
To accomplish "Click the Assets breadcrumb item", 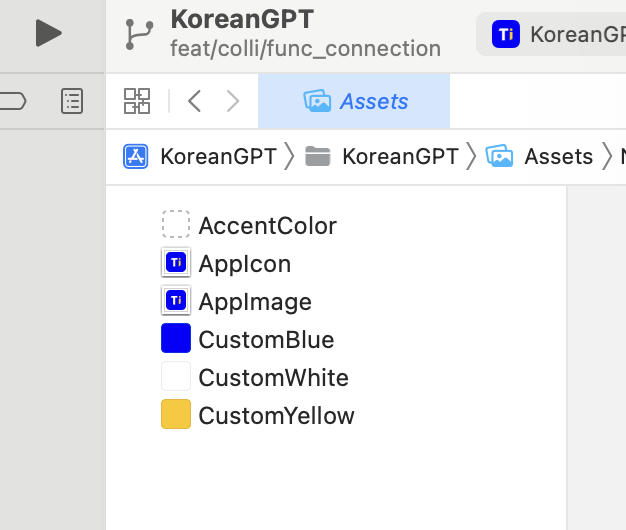I will [x=539, y=156].
